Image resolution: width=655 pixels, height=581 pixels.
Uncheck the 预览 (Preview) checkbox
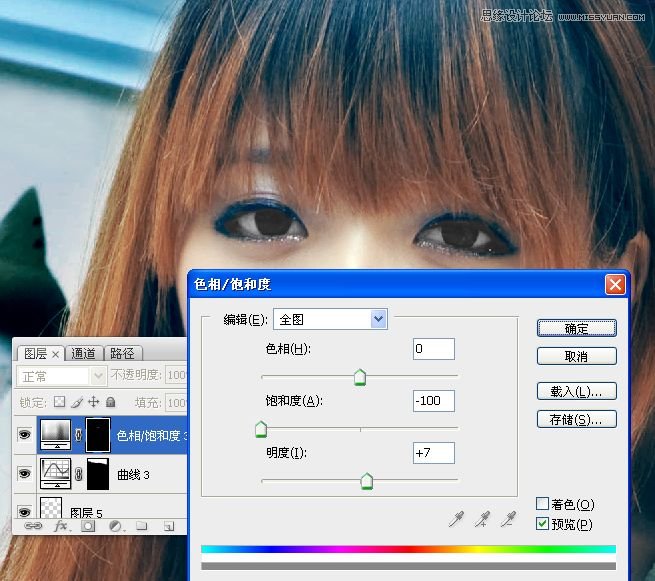click(543, 524)
